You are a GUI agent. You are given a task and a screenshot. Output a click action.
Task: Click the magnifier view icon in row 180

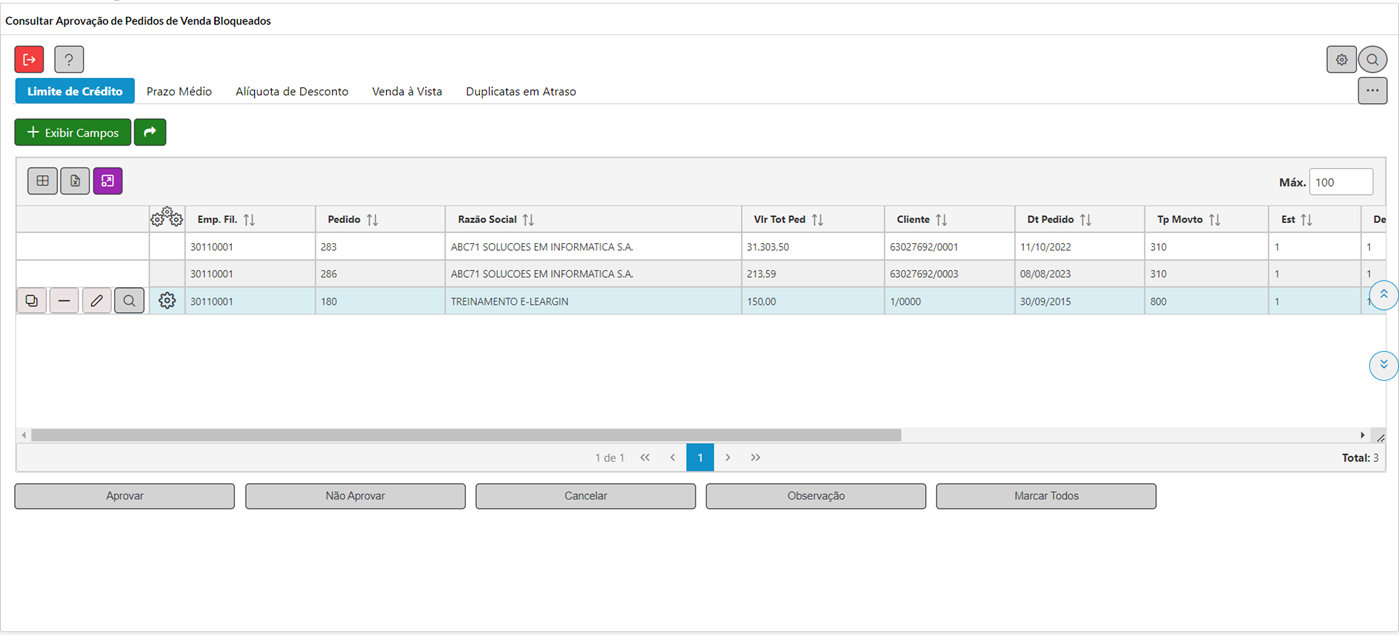tap(129, 300)
